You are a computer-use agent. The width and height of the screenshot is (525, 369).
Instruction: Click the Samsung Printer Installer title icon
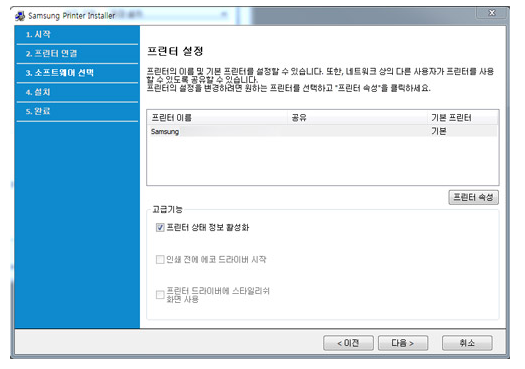(20, 16)
